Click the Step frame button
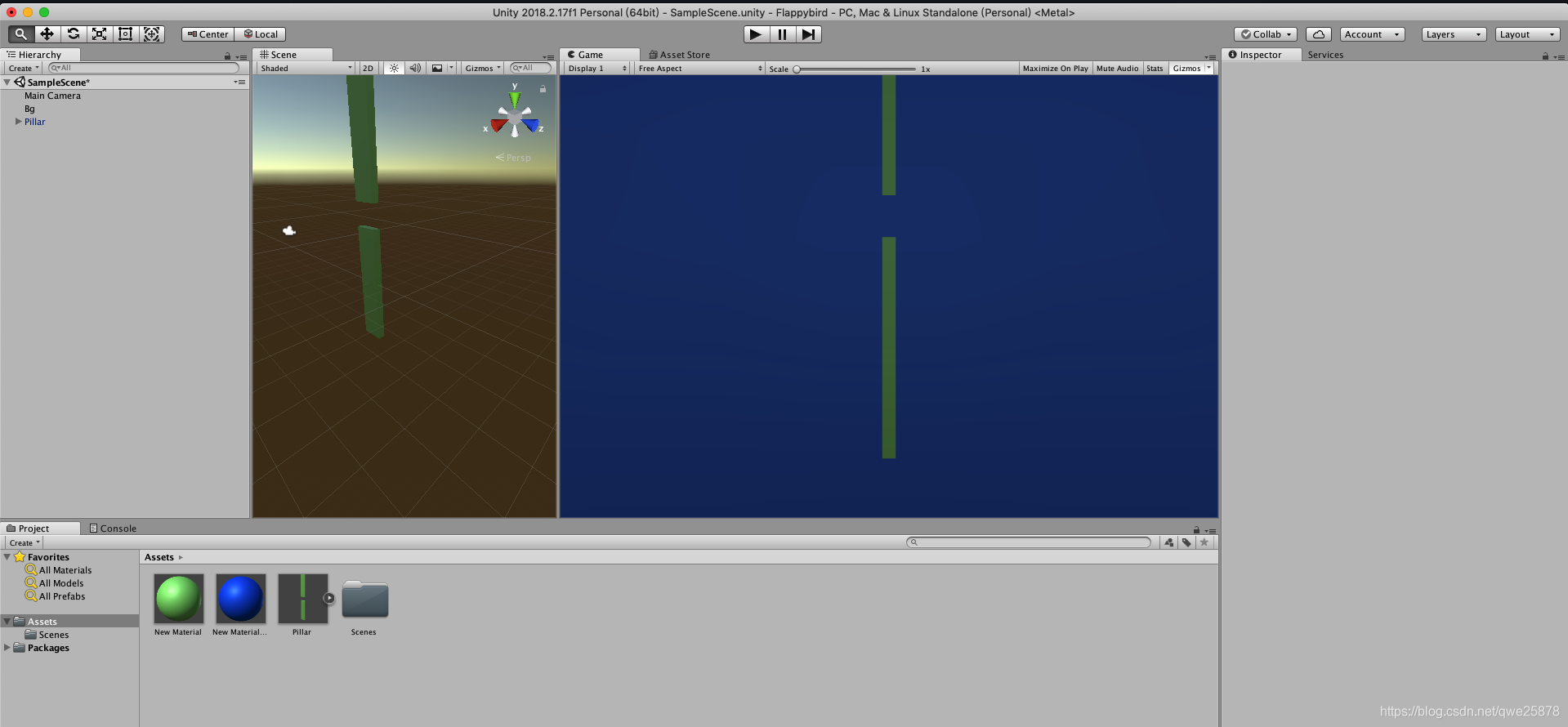The width and height of the screenshot is (1568, 727). coord(808,34)
